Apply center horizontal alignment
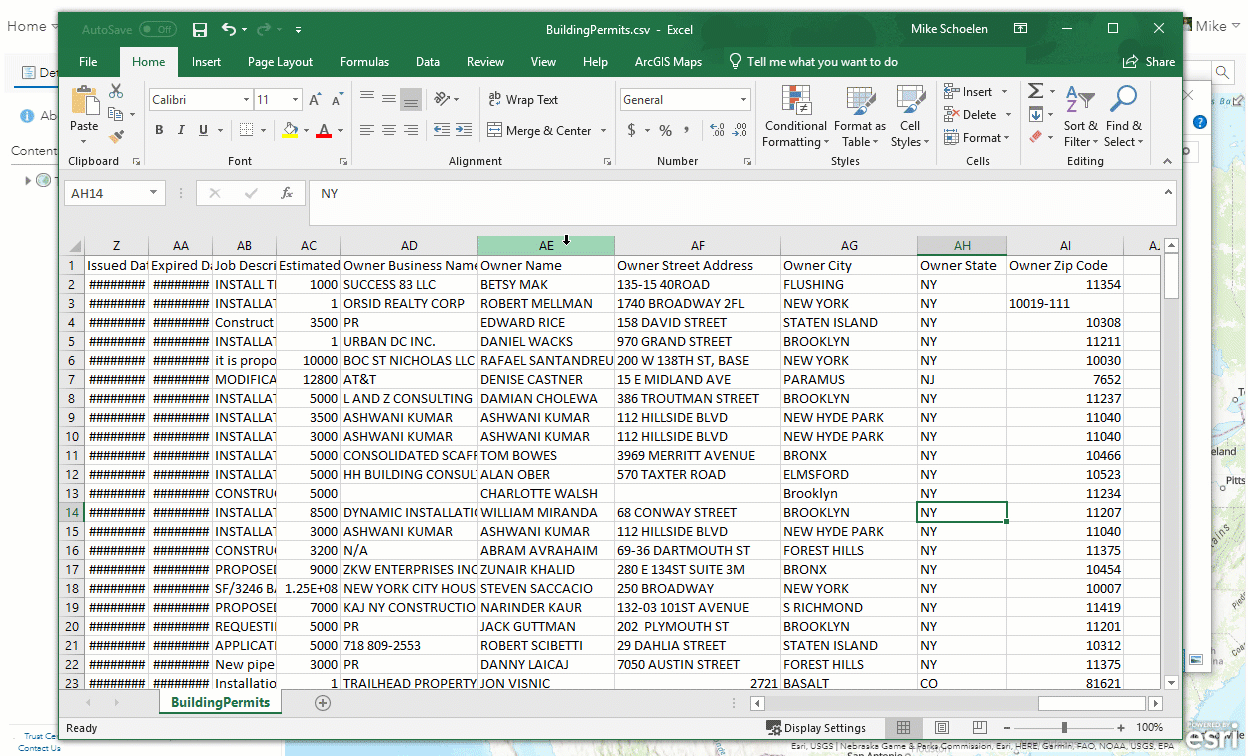Screen dimensions: 1248x756 [388, 131]
